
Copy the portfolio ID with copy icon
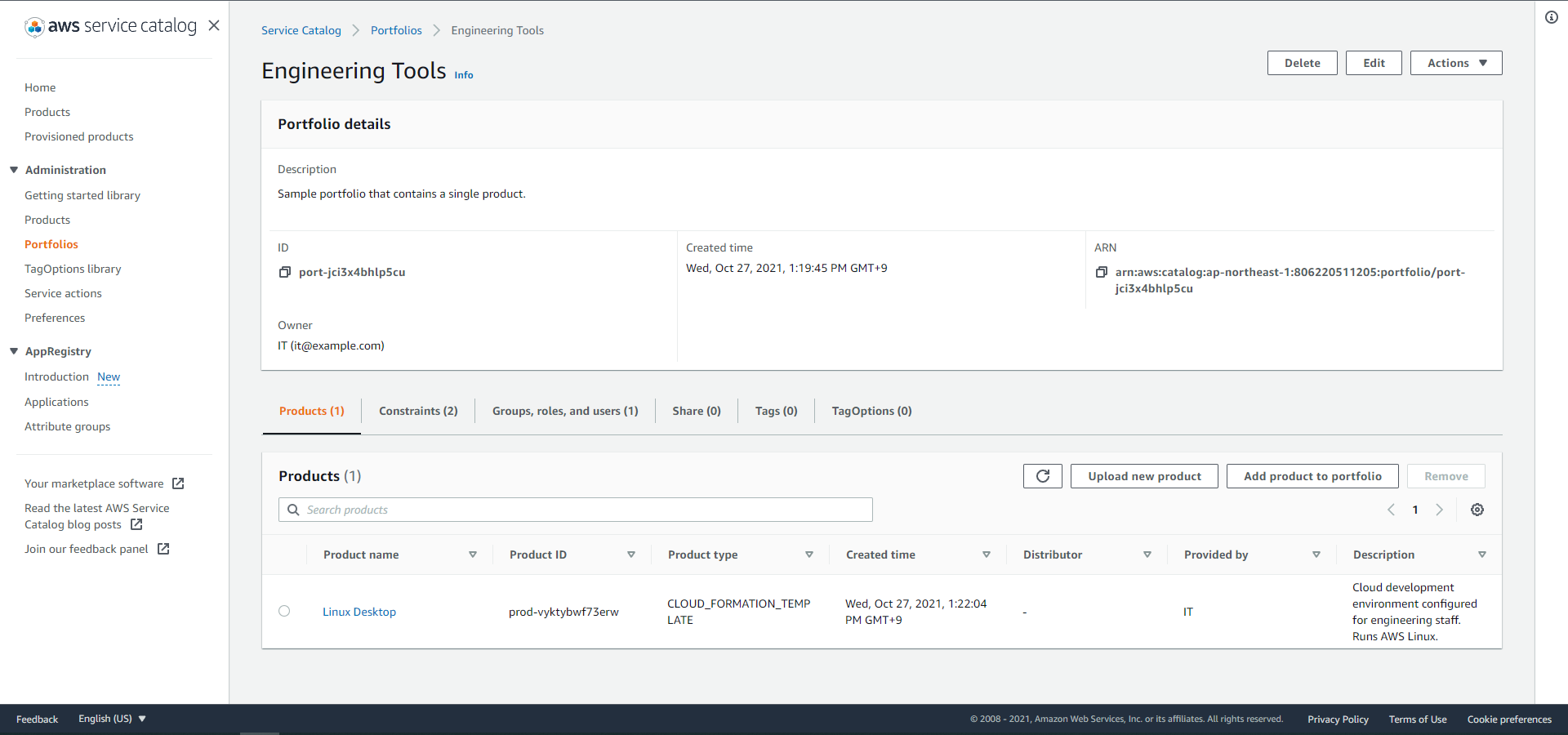pos(285,272)
